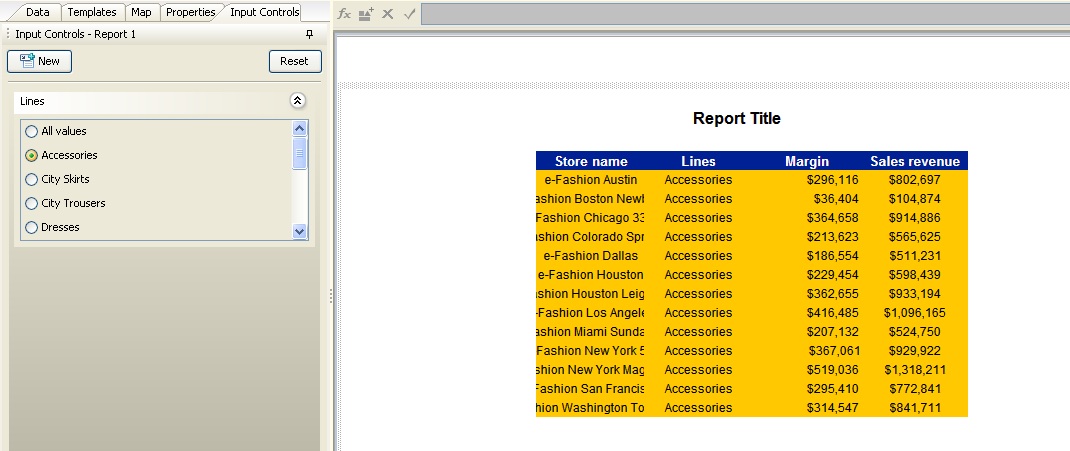Click the Lines list scrollbar thumb
Viewport: 1070px width, 451px height.
point(300,153)
